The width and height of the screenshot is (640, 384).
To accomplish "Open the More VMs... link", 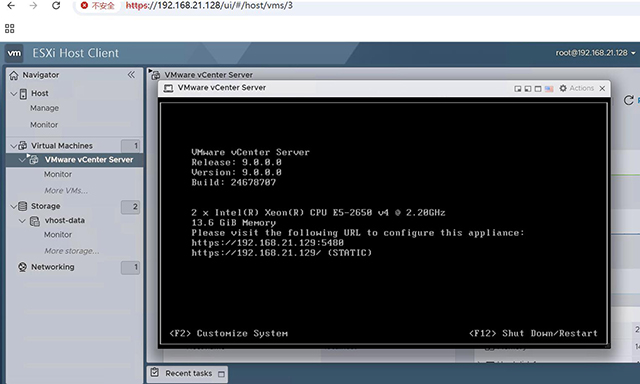I will coord(66,191).
